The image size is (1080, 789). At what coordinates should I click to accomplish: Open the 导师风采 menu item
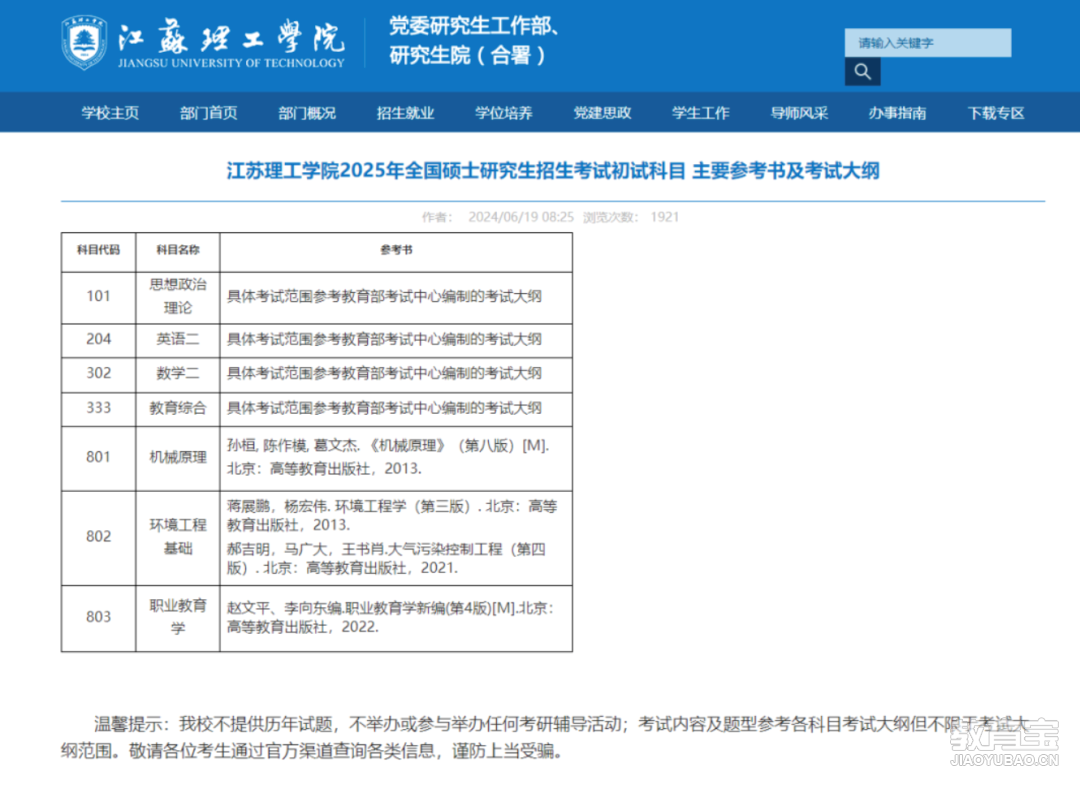[x=799, y=113]
